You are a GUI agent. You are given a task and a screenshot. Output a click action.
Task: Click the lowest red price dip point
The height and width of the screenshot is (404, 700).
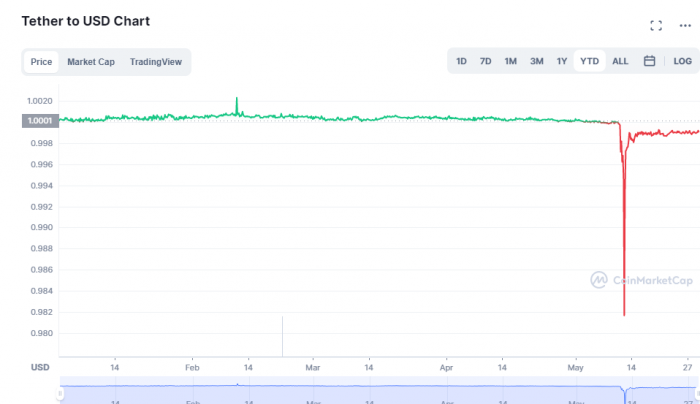[624, 315]
